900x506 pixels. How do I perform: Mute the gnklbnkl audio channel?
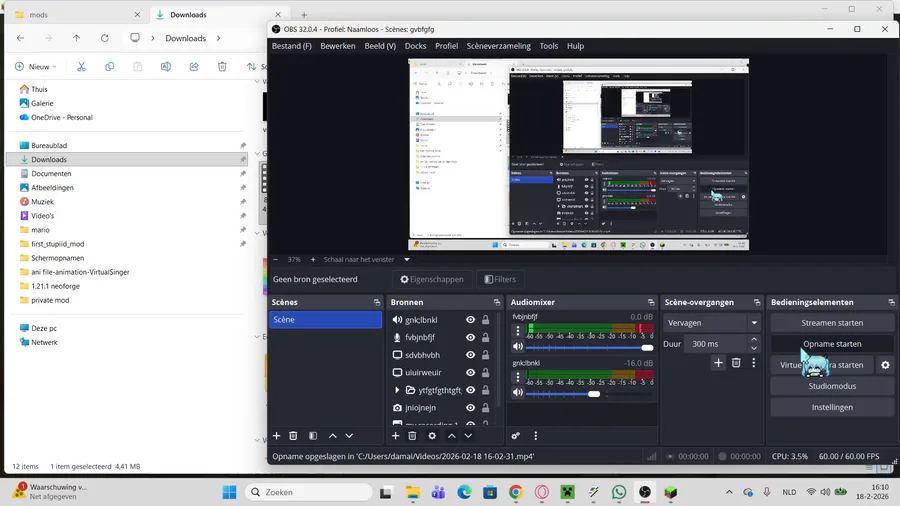tap(518, 392)
